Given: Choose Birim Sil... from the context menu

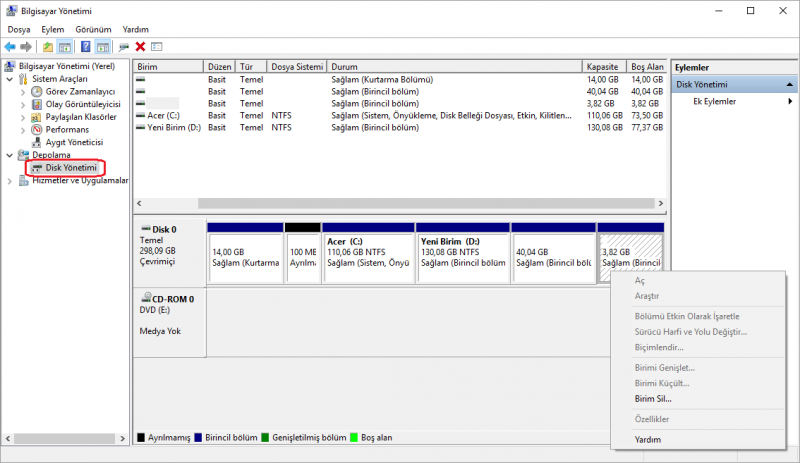Looking at the screenshot, I should click(653, 399).
